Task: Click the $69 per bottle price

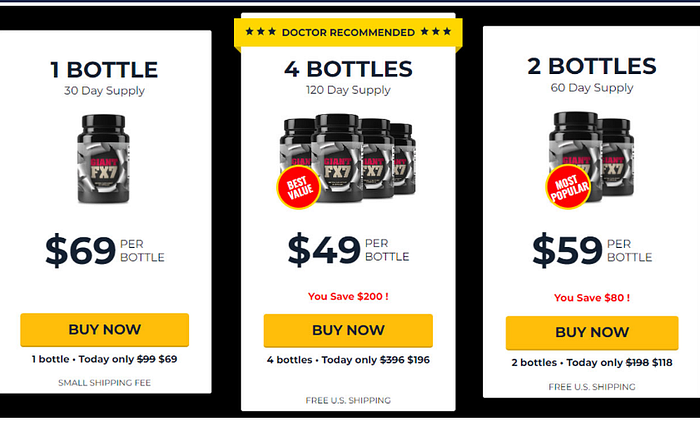Action: 105,250
